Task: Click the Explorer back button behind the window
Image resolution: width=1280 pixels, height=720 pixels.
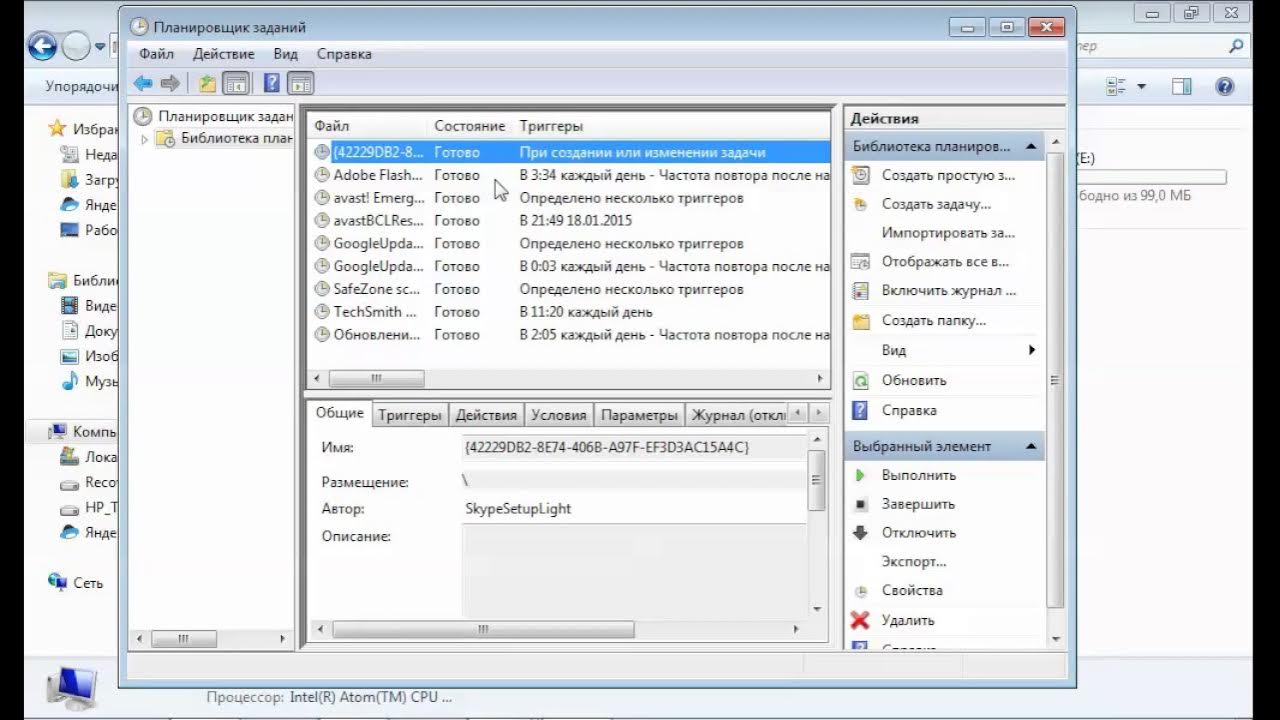Action: coord(41,46)
